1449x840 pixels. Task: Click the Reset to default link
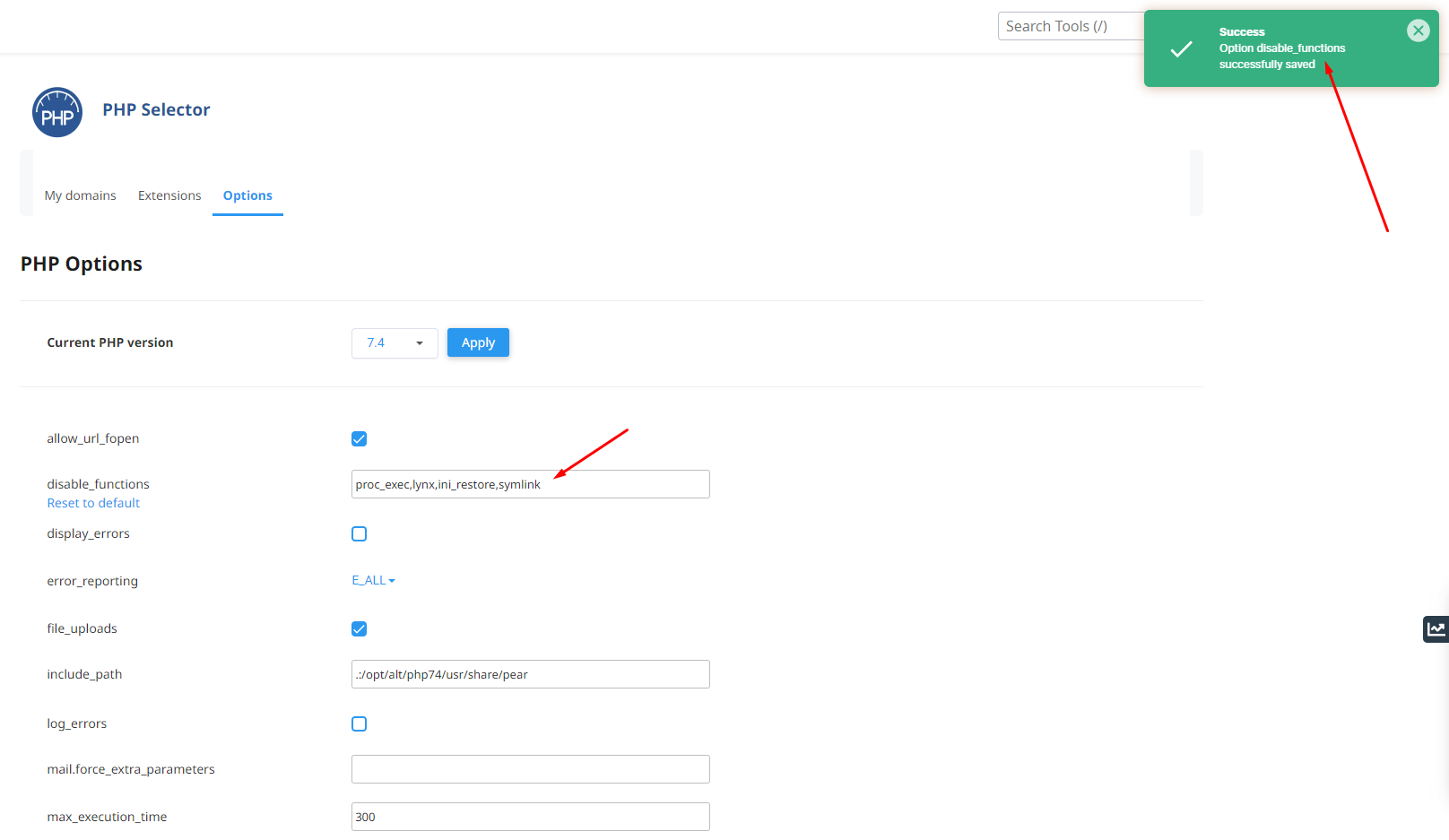click(93, 503)
